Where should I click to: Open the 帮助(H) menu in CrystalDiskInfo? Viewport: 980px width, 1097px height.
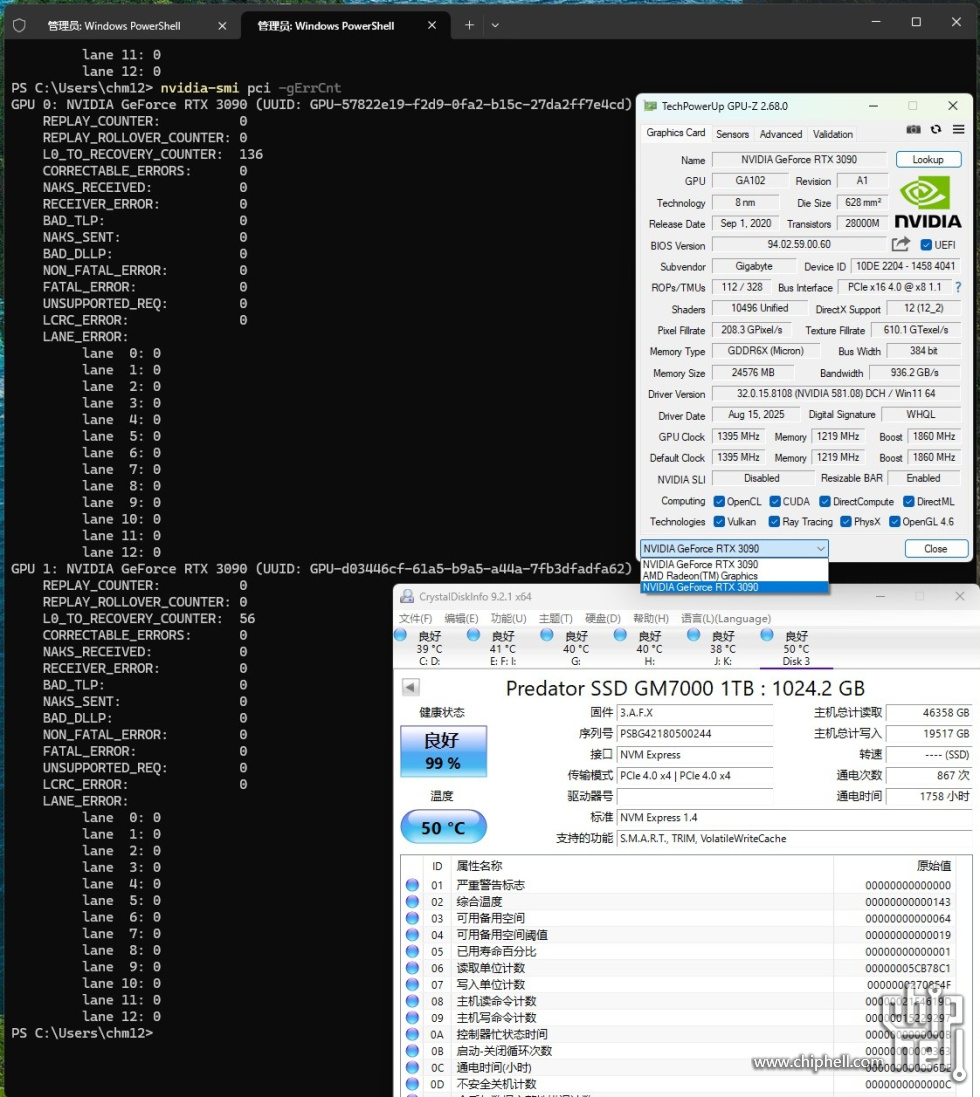pyautogui.click(x=651, y=618)
